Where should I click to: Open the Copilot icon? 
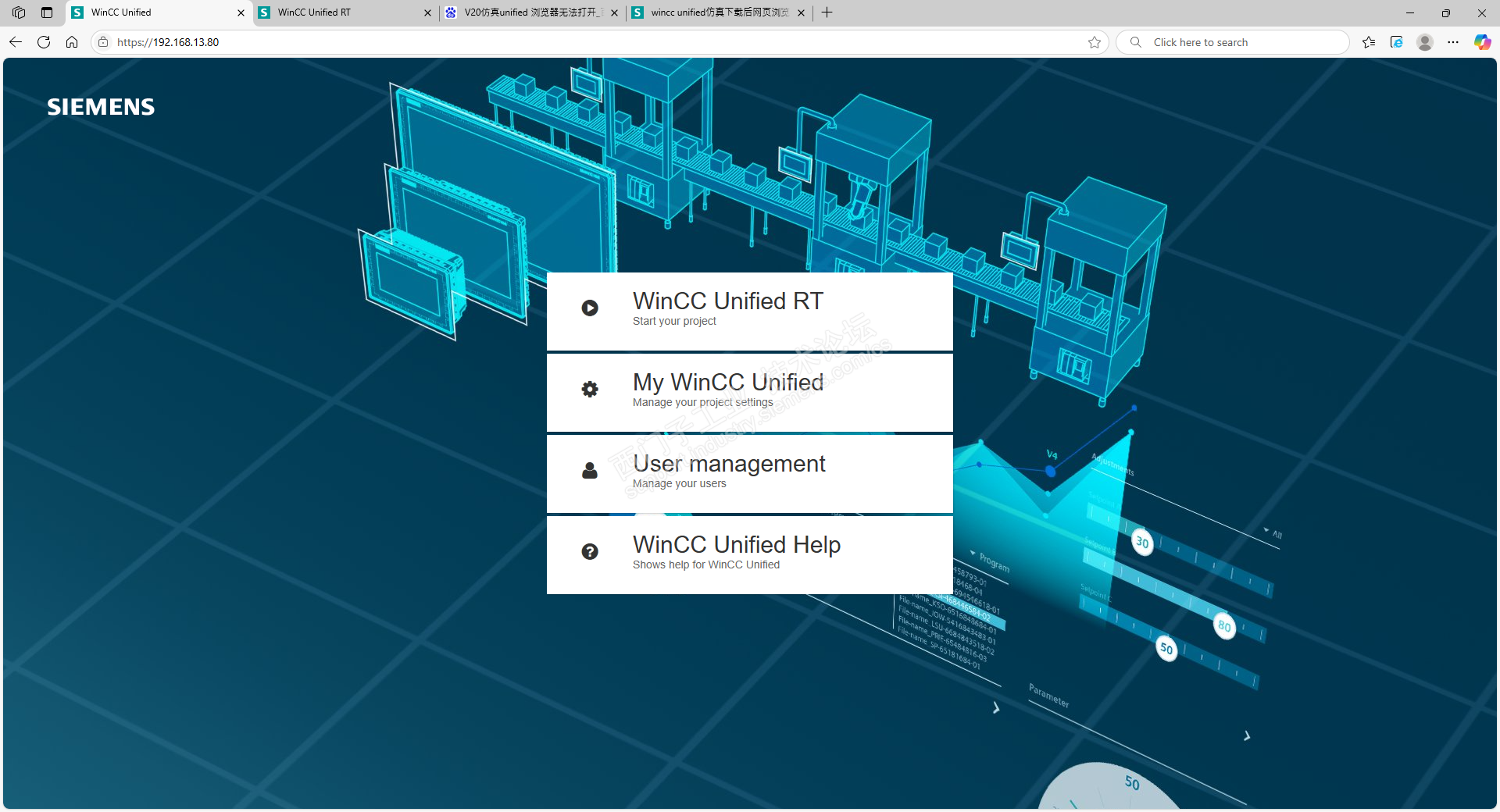click(x=1482, y=42)
